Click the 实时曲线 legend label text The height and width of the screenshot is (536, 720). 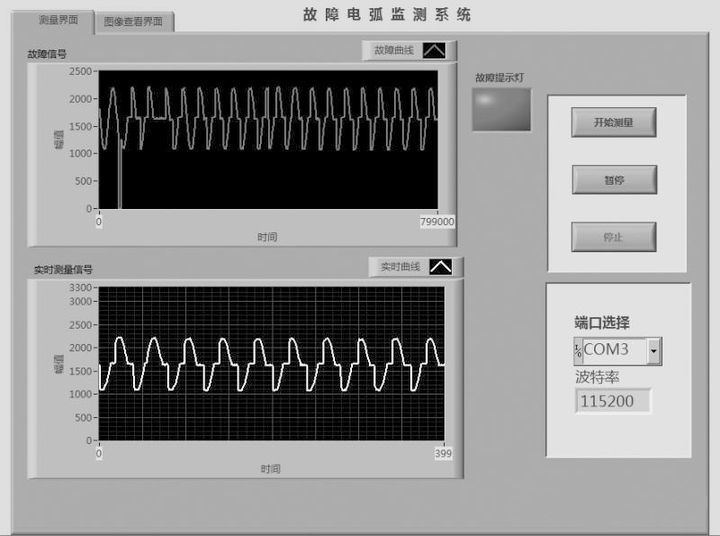pyautogui.click(x=399, y=267)
